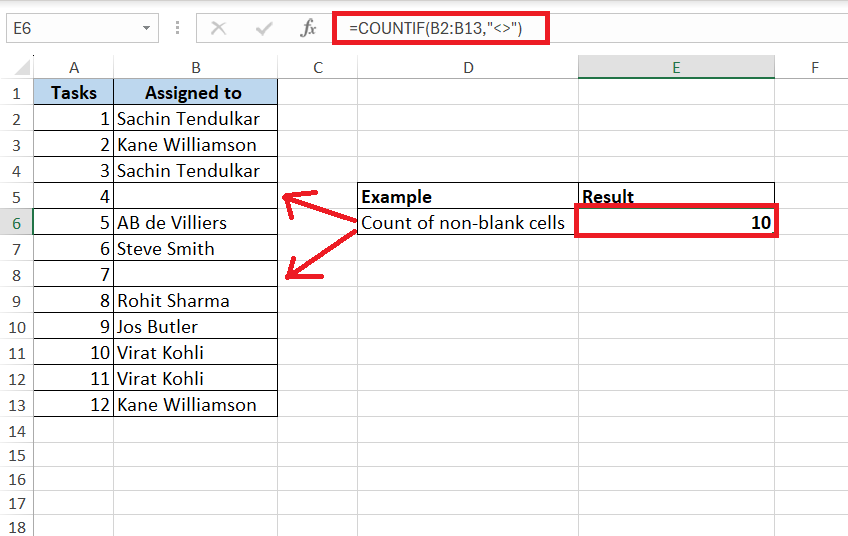Screen dimensions: 848x536
Task: Select row 15 header
Action: (17, 455)
